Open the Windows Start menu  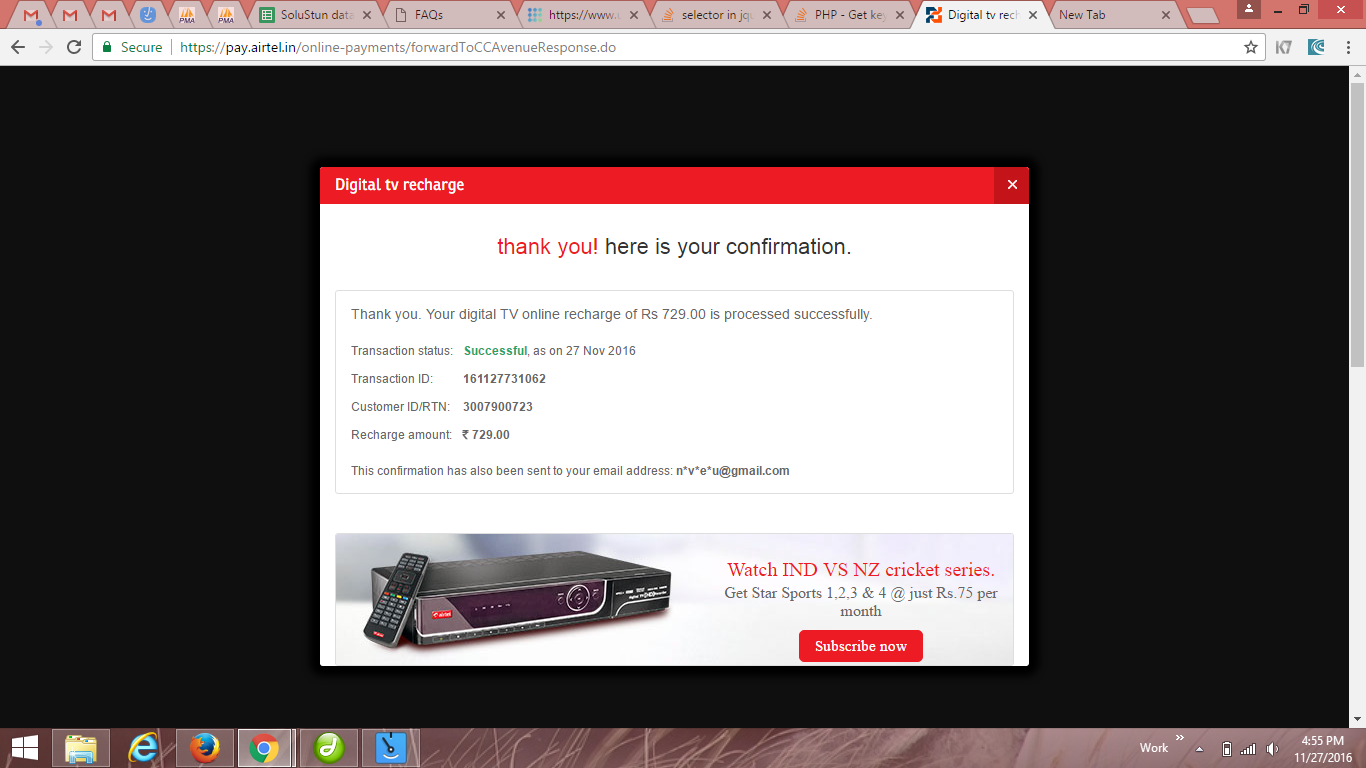coord(25,747)
